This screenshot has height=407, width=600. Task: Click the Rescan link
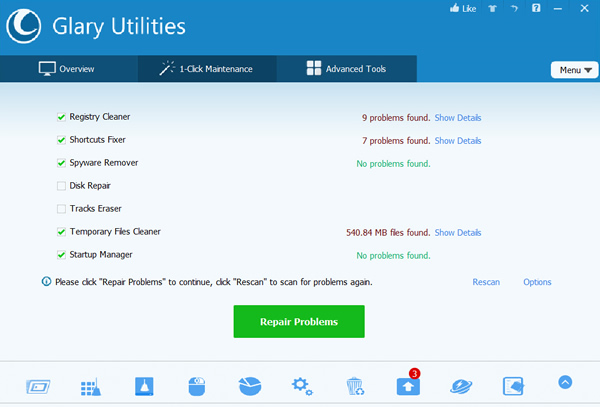(486, 282)
